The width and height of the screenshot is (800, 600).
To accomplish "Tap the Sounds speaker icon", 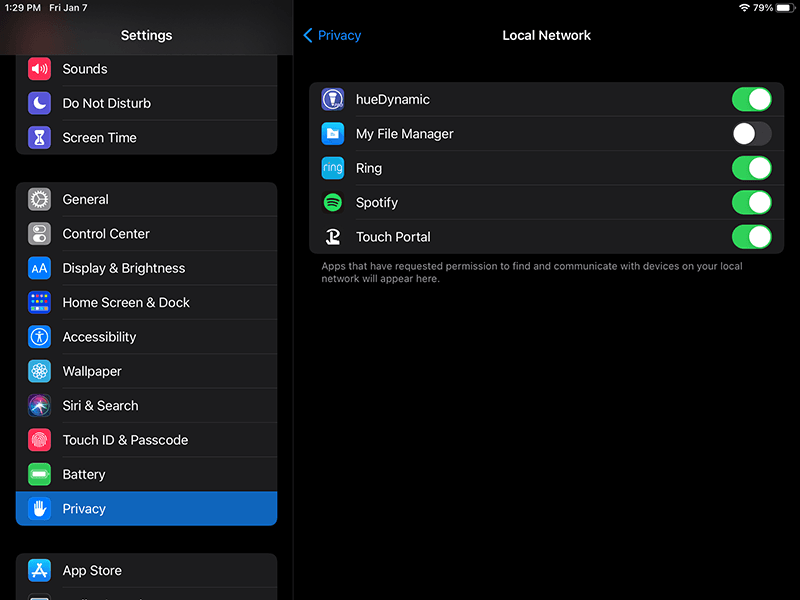I will [x=39, y=69].
